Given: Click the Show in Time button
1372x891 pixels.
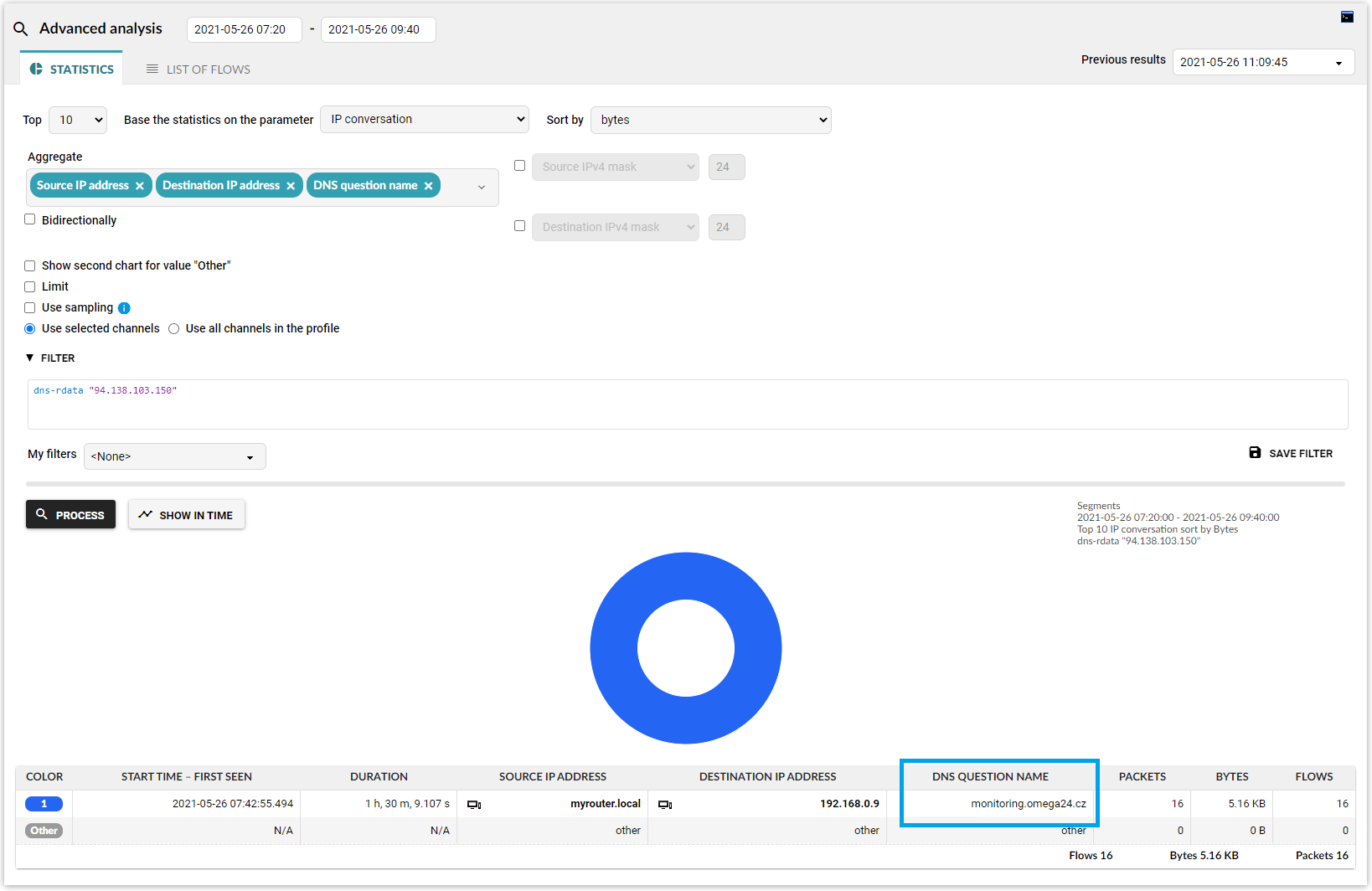Looking at the screenshot, I should [186, 515].
